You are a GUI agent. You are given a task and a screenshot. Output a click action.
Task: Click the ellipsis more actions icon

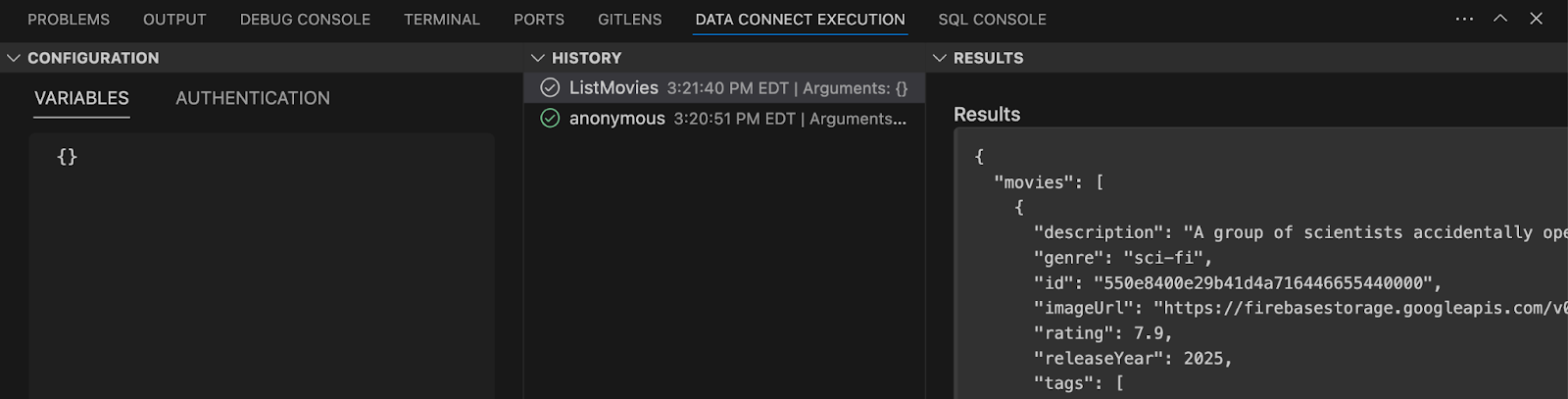coord(1464,19)
